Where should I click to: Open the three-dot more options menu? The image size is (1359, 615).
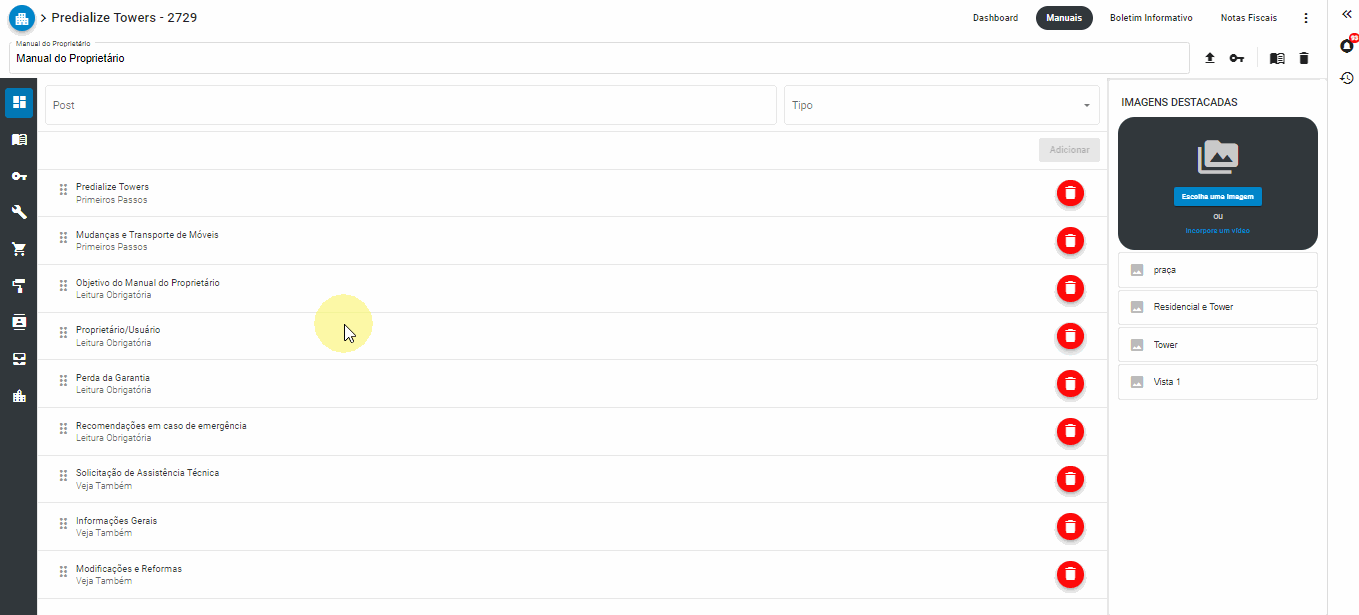1305,18
